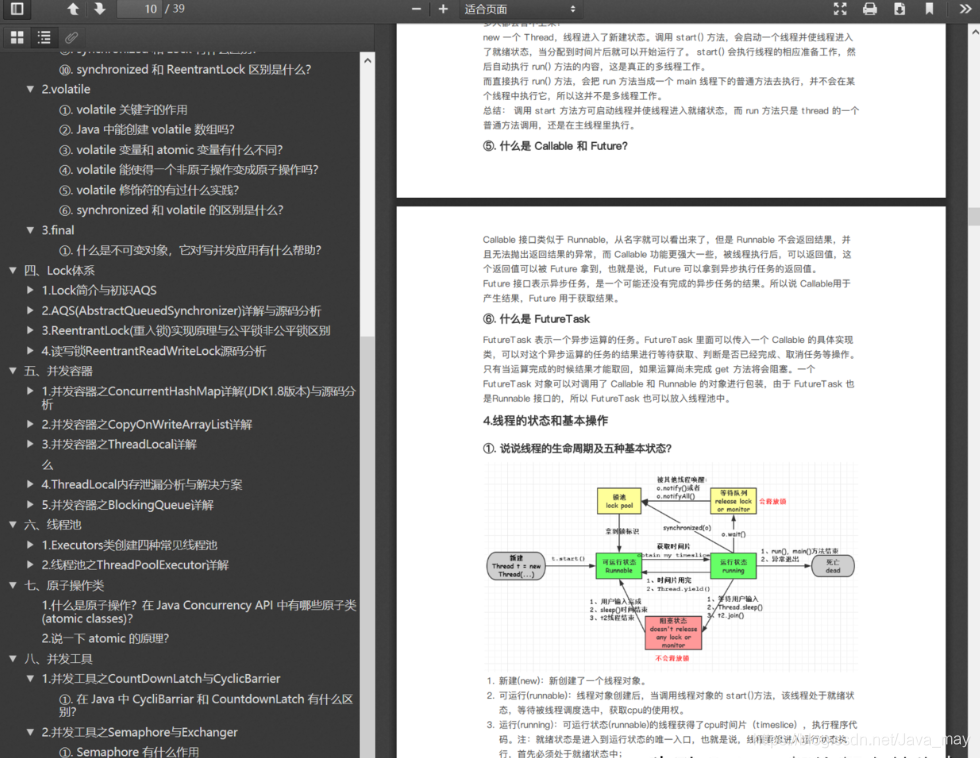Screen dimensions: 980x758
Task: Show attachments paperclip view
Action: coord(71,37)
